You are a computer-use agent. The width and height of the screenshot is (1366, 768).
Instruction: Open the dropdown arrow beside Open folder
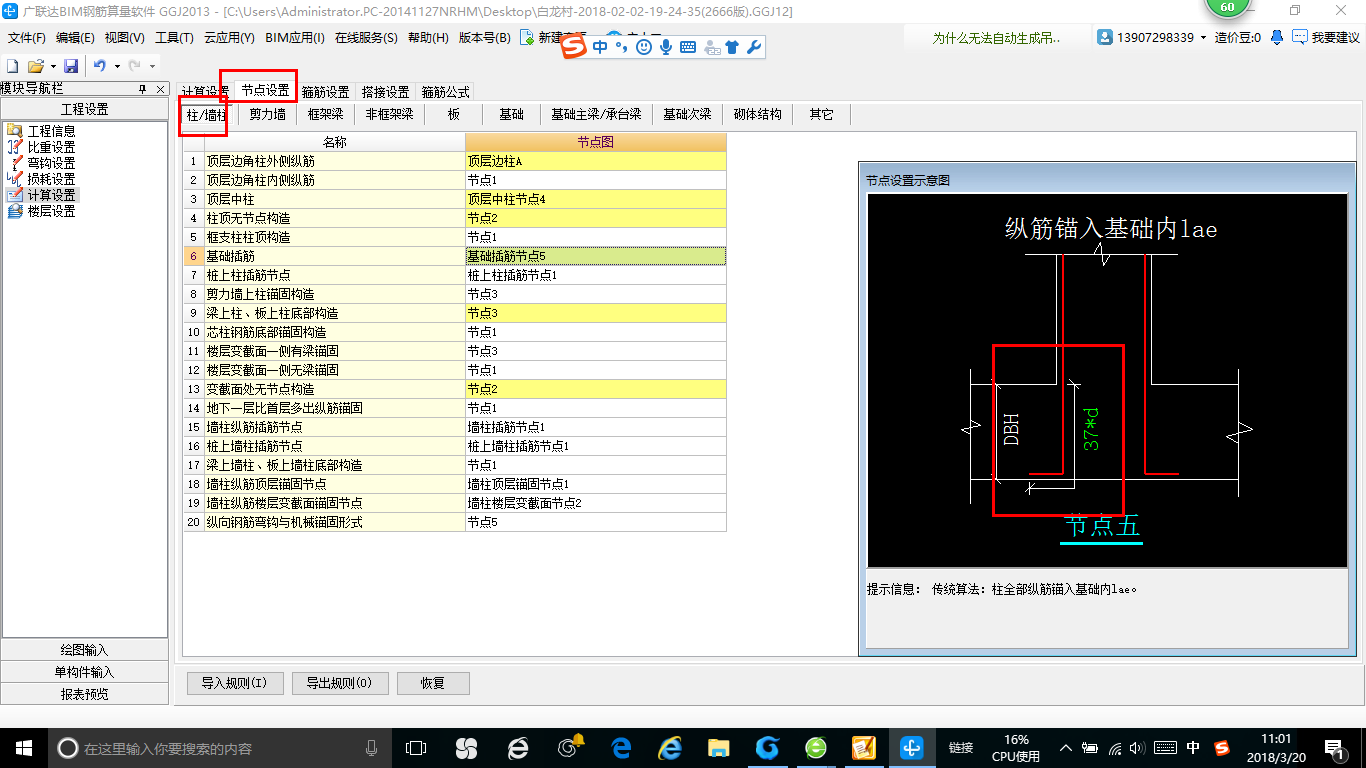52,66
